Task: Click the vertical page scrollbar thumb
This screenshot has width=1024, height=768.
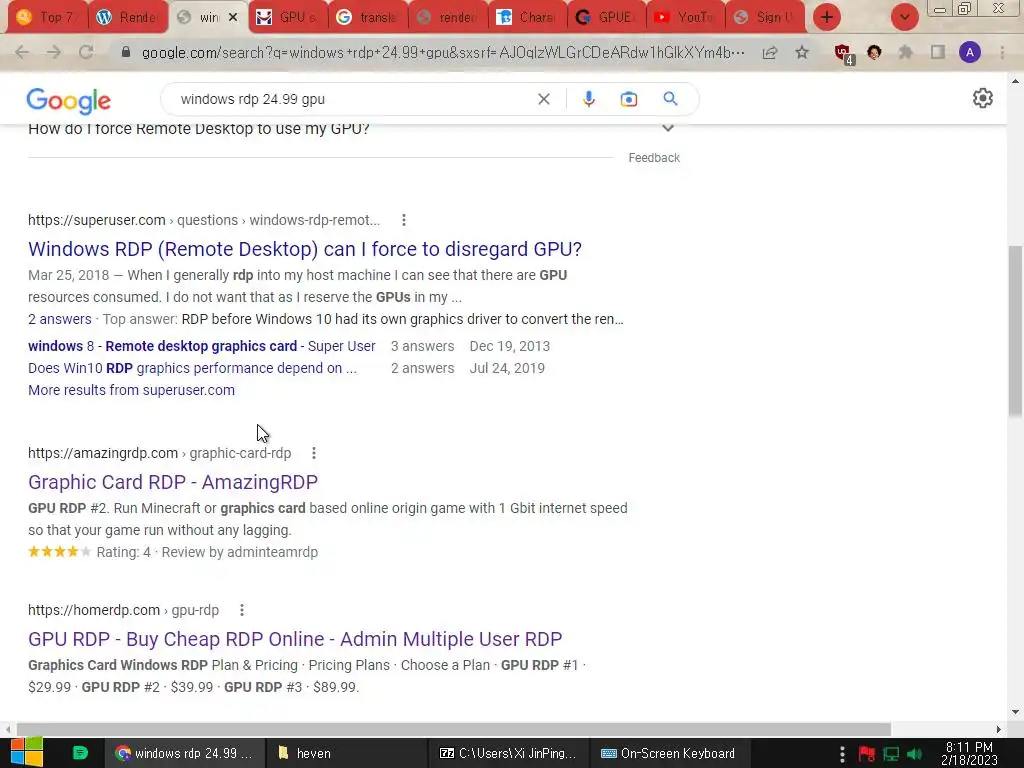Action: 1015,330
